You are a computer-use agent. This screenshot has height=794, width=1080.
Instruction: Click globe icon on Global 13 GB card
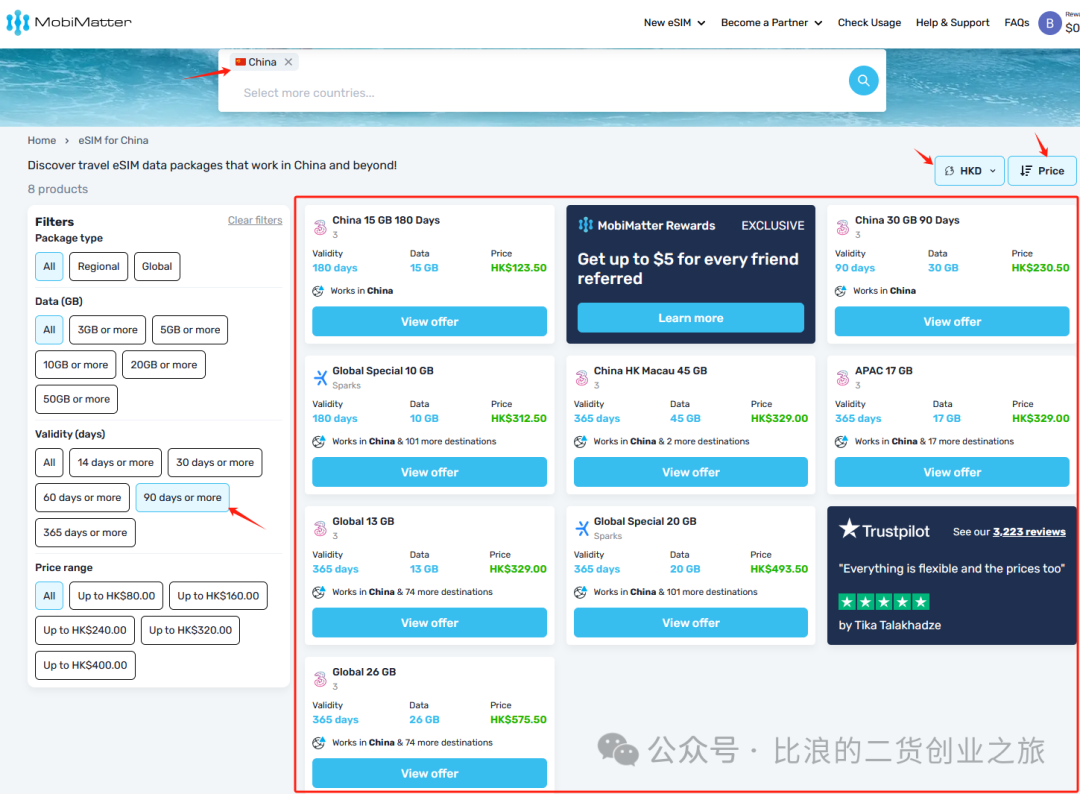point(318,592)
